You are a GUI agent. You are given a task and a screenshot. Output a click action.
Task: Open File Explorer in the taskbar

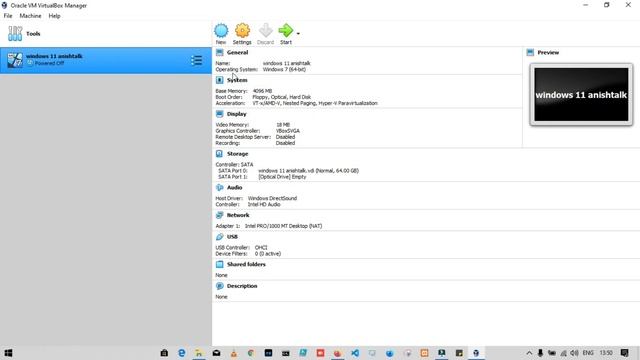pos(199,353)
